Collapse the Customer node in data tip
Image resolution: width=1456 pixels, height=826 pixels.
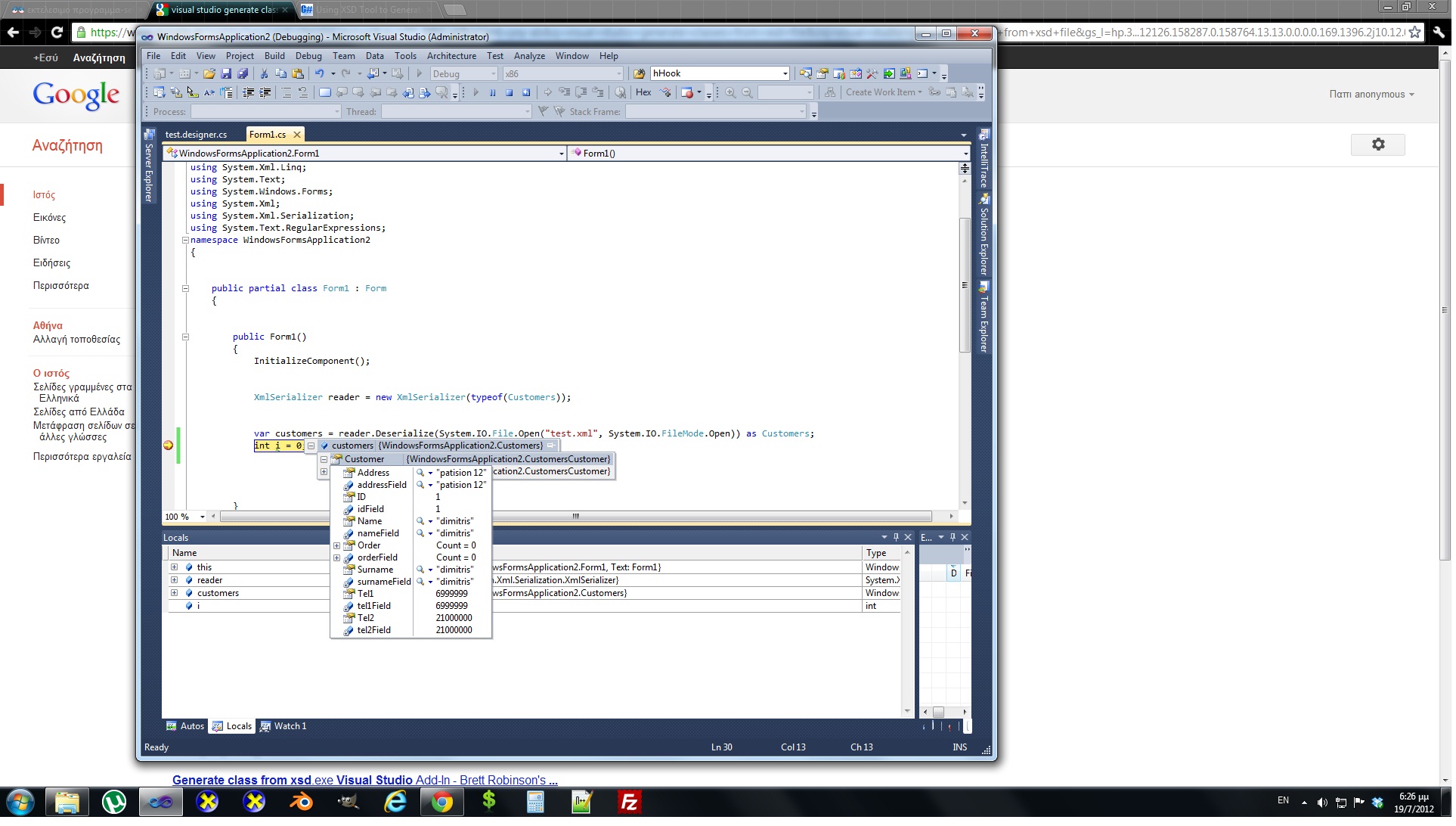[x=324, y=459]
